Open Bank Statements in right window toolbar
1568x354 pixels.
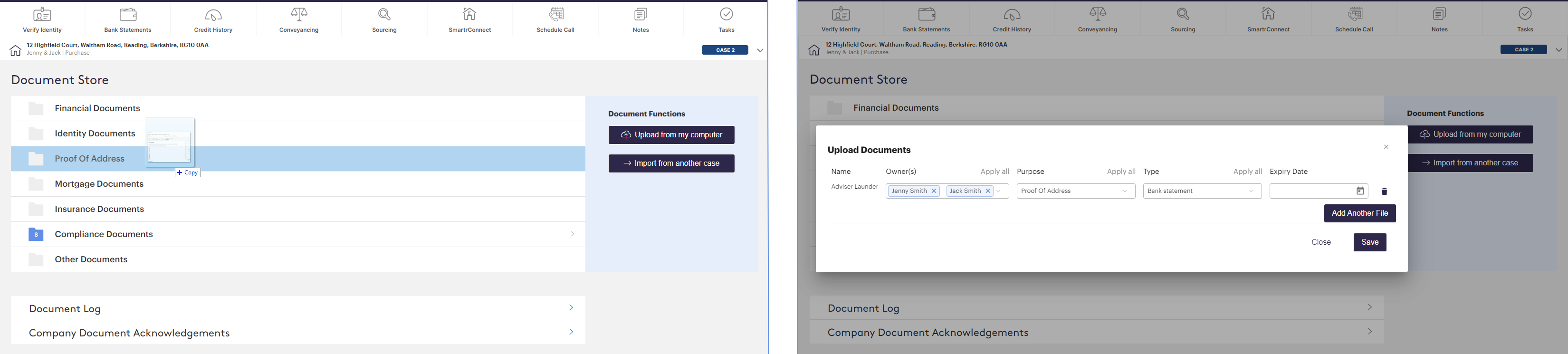[927, 19]
